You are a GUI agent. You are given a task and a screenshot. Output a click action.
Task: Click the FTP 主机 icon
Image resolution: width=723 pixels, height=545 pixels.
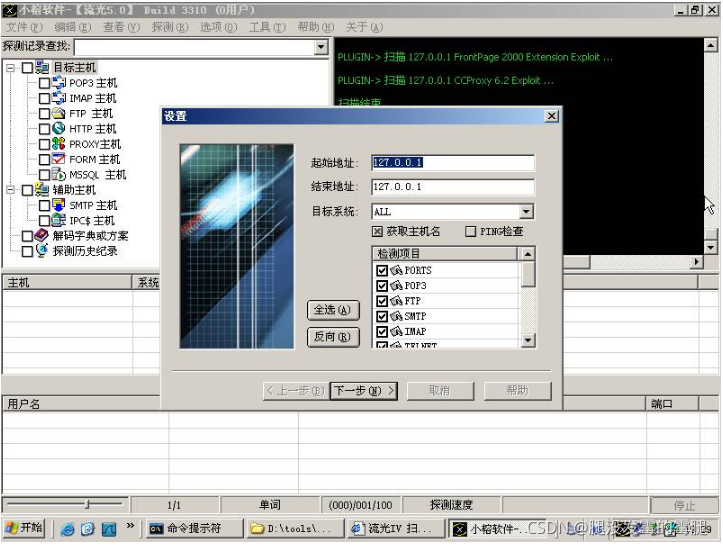coord(59,113)
